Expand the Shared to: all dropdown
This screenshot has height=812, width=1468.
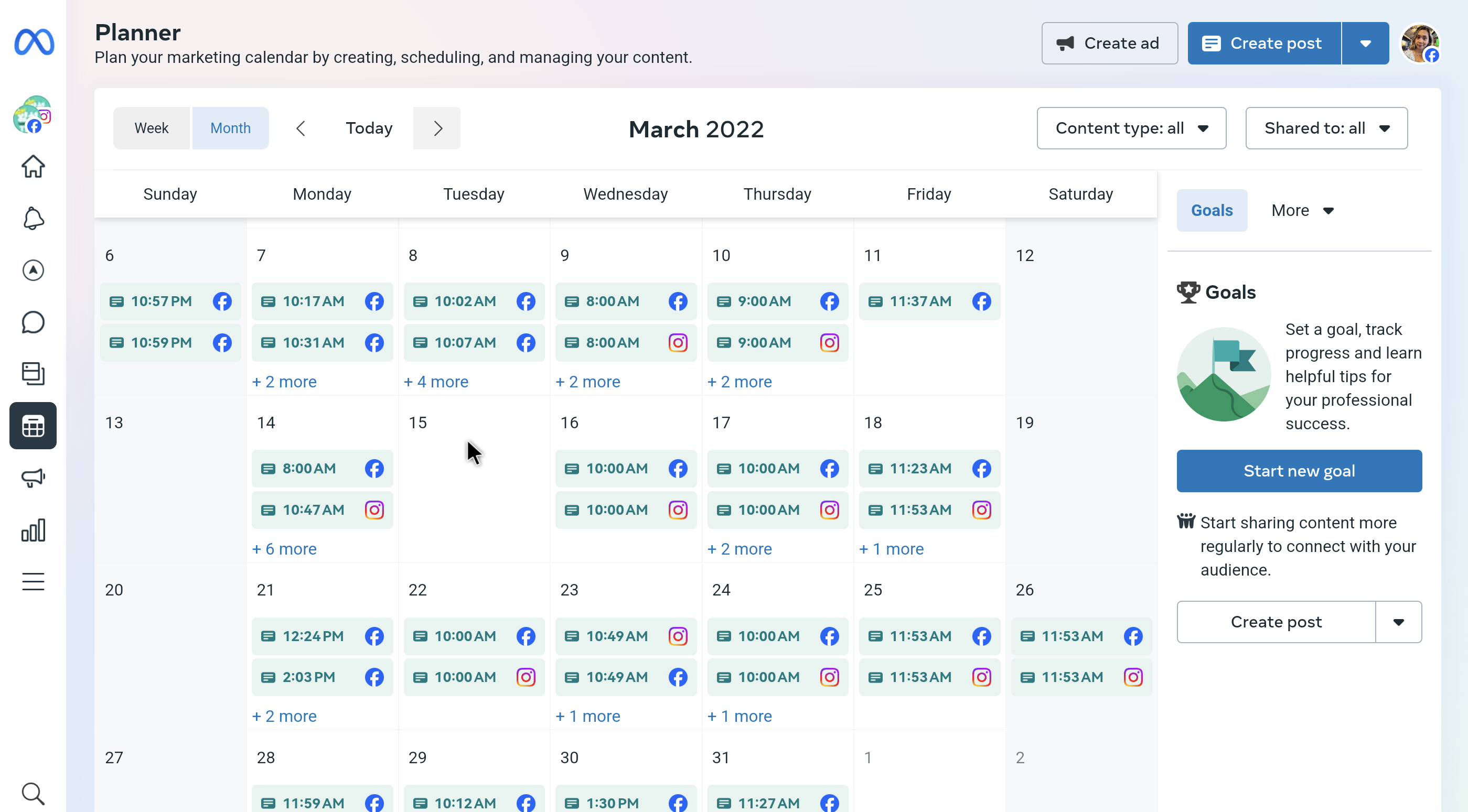point(1326,128)
